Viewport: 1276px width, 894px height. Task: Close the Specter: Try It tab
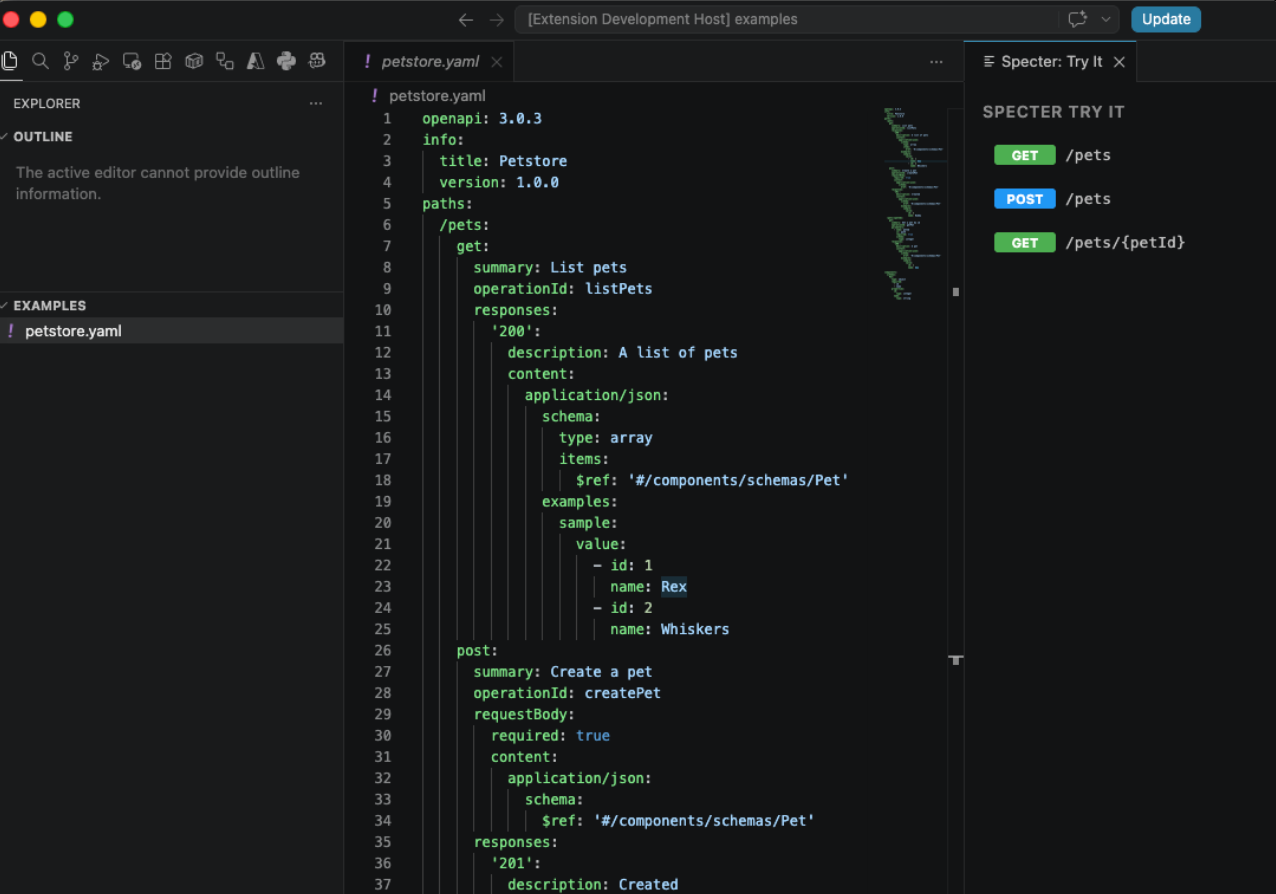coord(1119,62)
